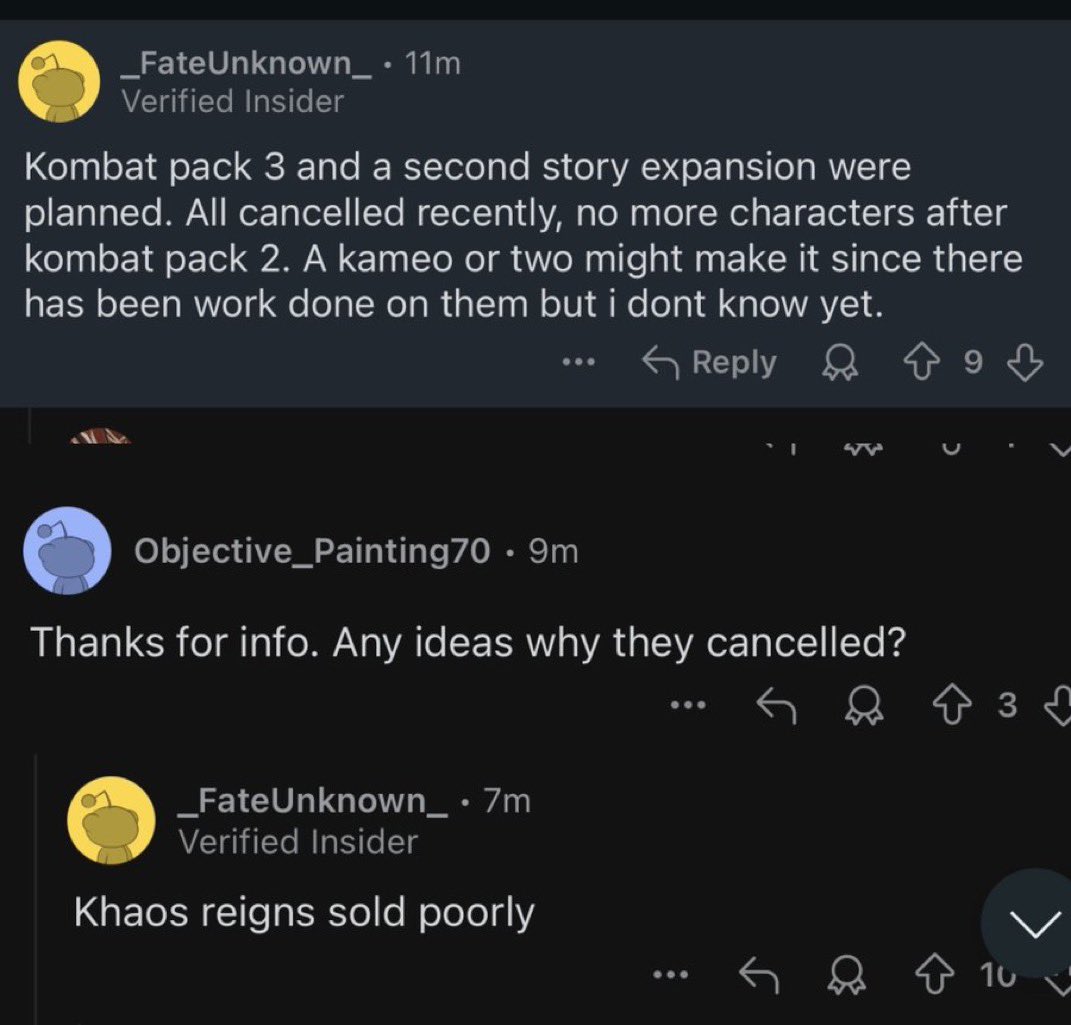View Objective_Painting70's blue avatar

click(67, 550)
